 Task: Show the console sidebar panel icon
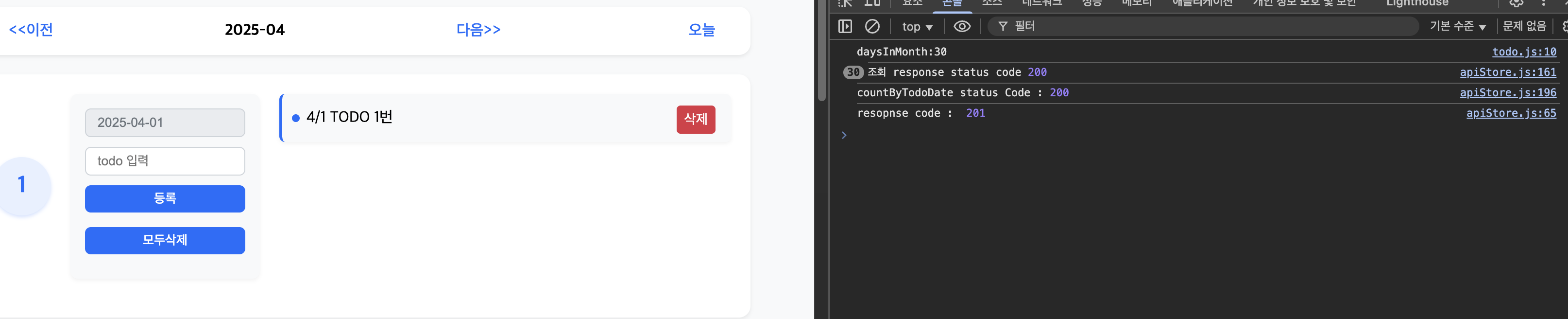click(845, 26)
